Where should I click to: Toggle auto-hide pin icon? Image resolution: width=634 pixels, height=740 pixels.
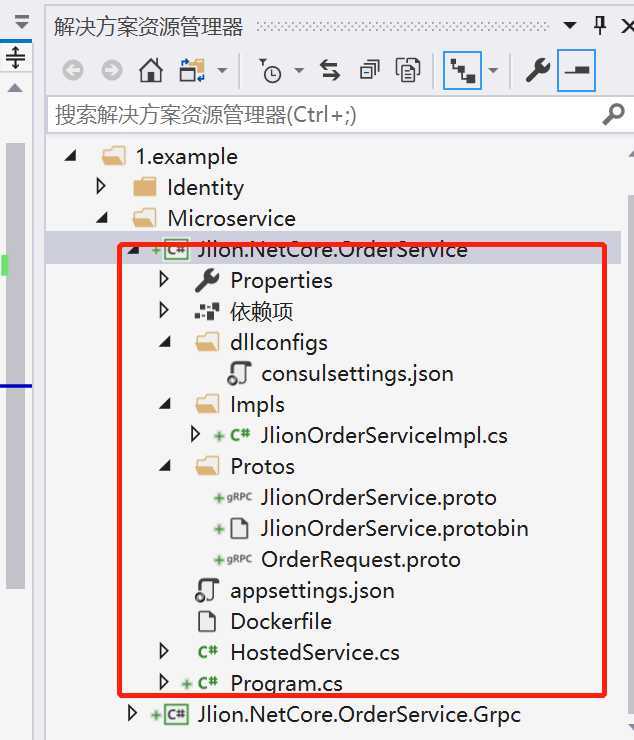click(x=600, y=25)
